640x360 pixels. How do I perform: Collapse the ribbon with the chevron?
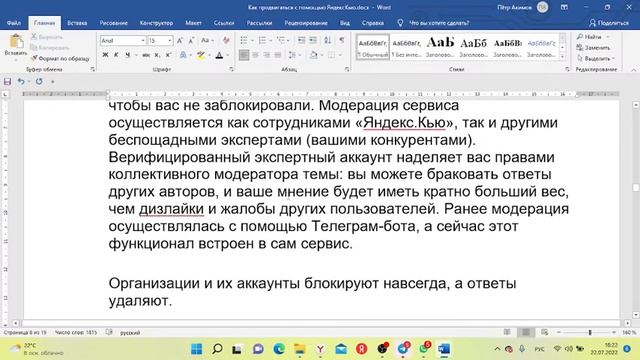tap(633, 70)
